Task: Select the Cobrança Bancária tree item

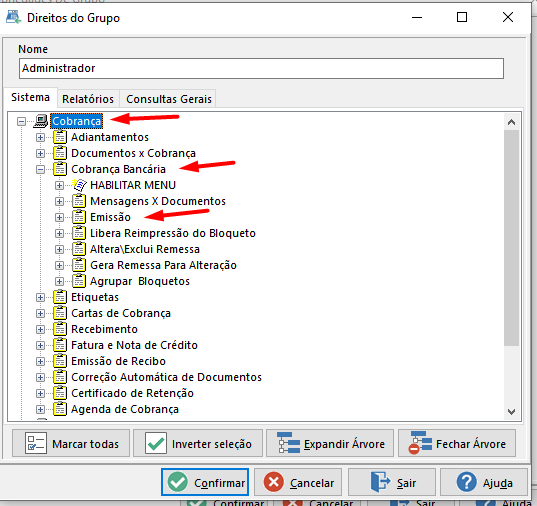Action: (118, 169)
